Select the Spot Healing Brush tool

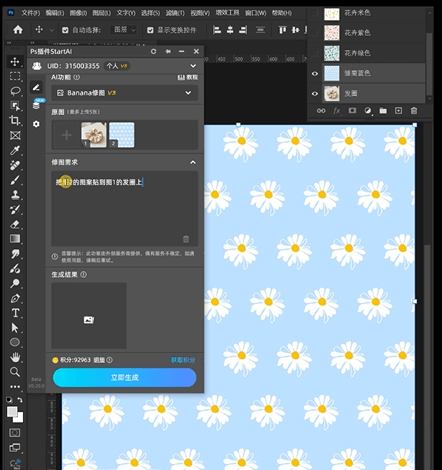(x=15, y=165)
